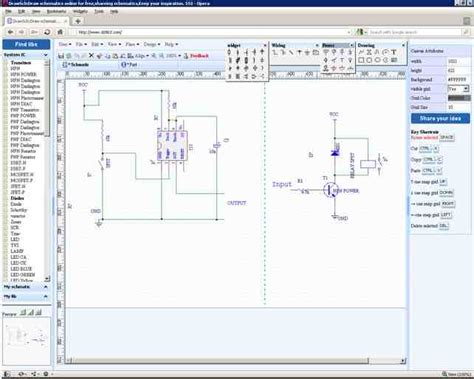Collapse the System IC library section

click(x=46, y=55)
